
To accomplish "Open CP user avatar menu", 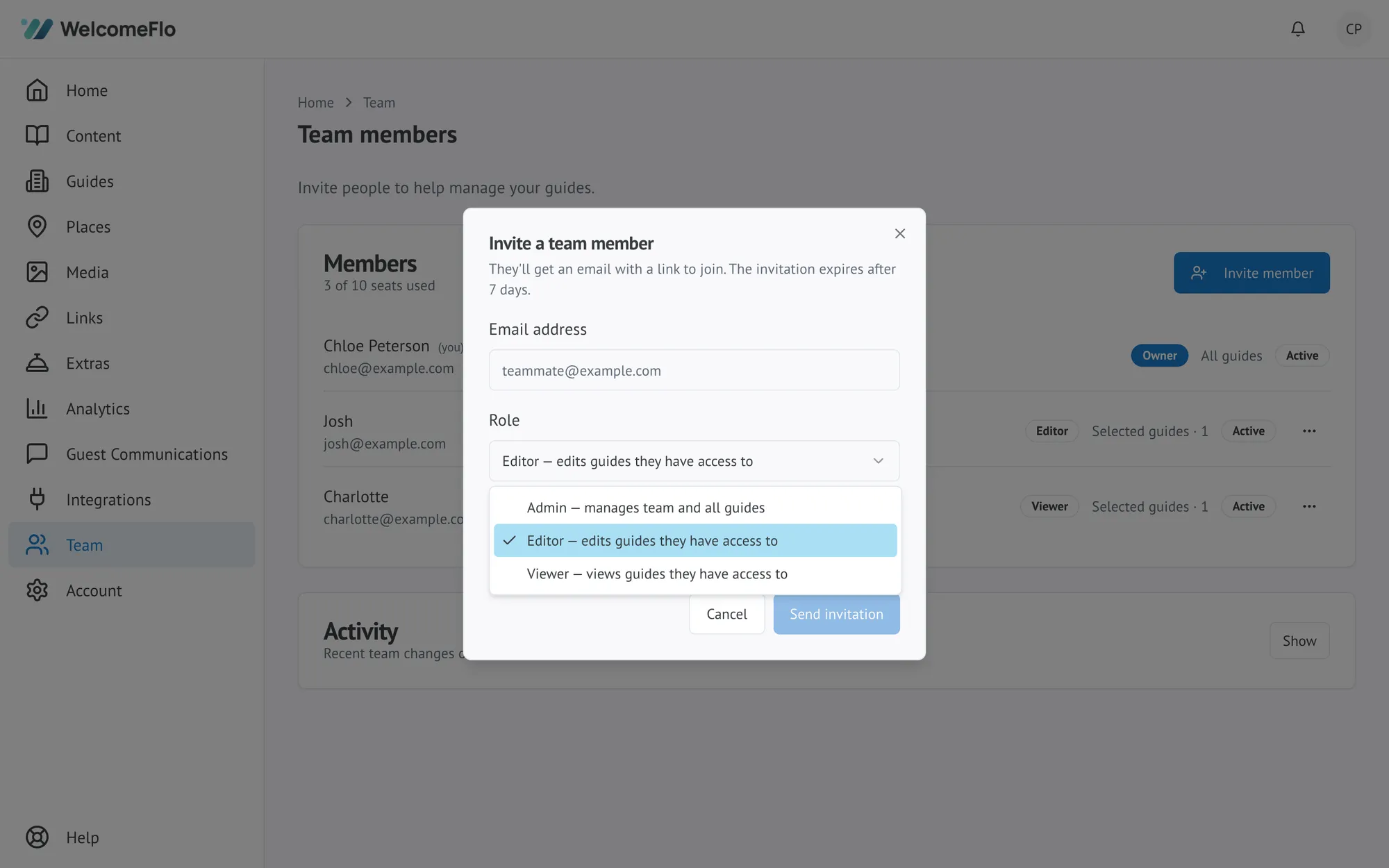I will (x=1354, y=29).
